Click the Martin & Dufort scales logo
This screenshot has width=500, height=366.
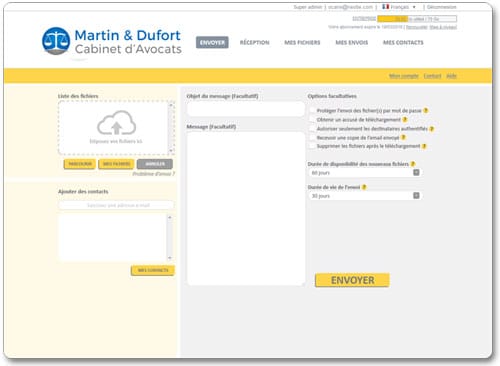(x=56, y=41)
